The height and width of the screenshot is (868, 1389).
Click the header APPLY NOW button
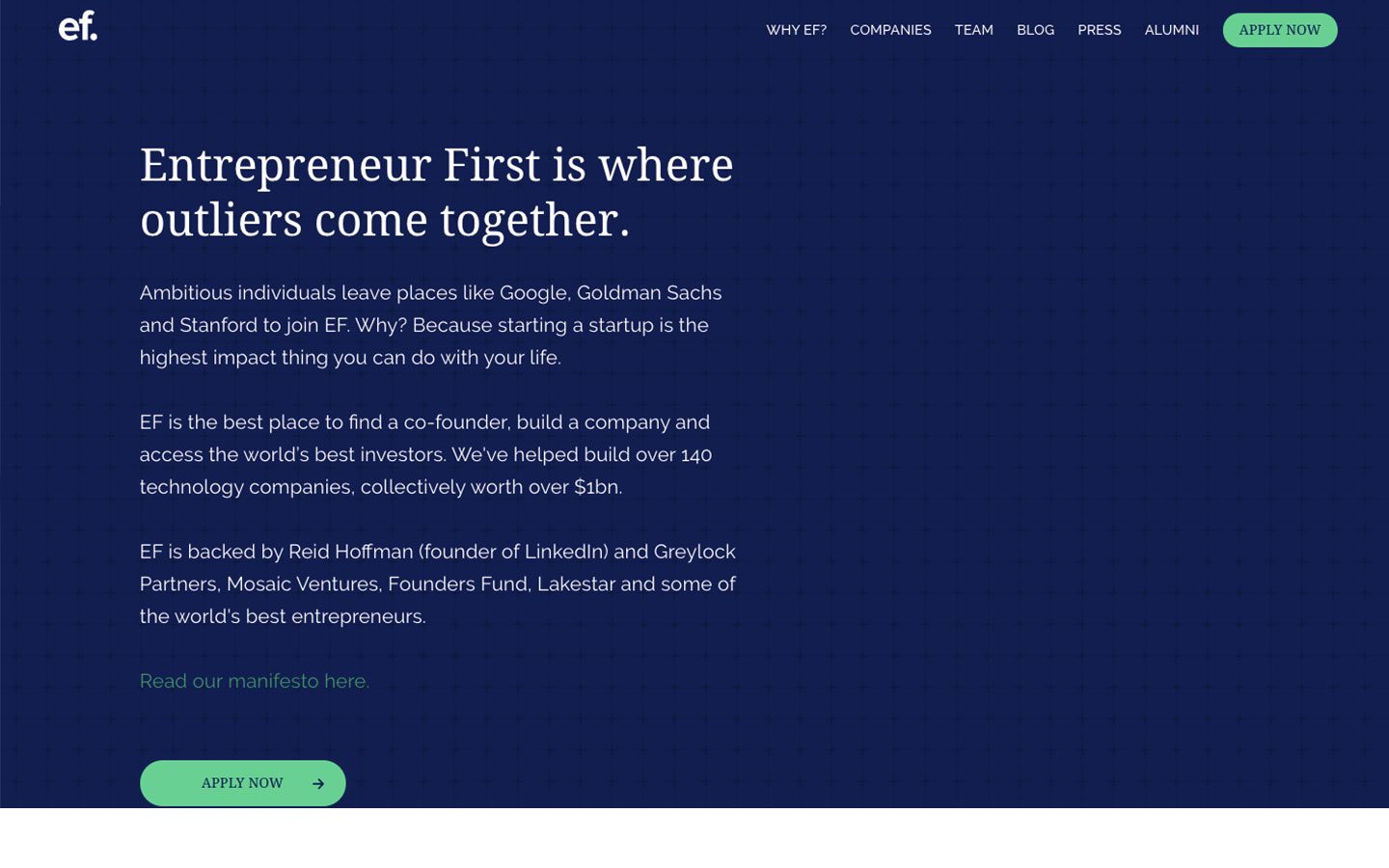click(x=1280, y=30)
